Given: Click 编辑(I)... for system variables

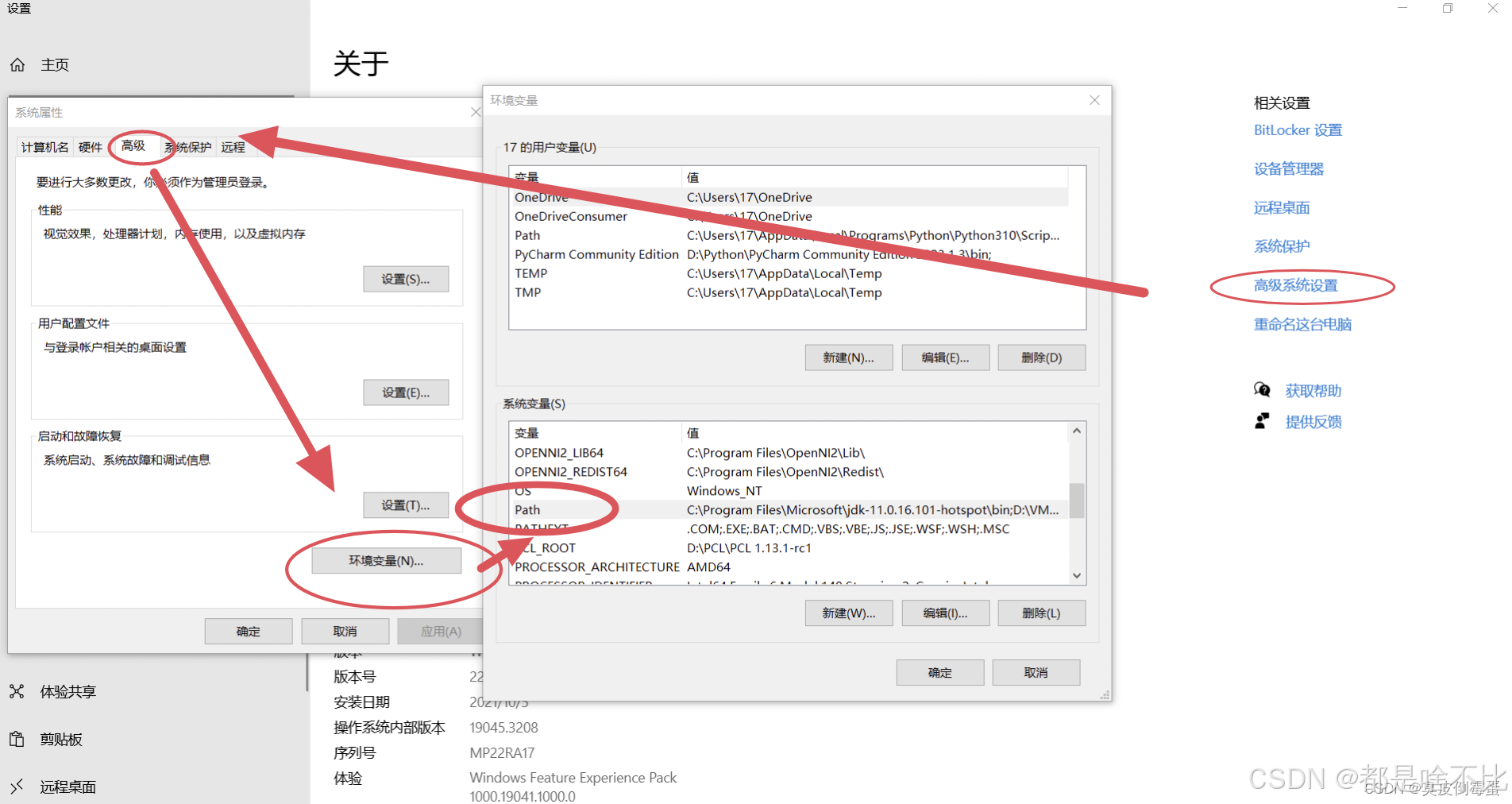Looking at the screenshot, I should 945,613.
